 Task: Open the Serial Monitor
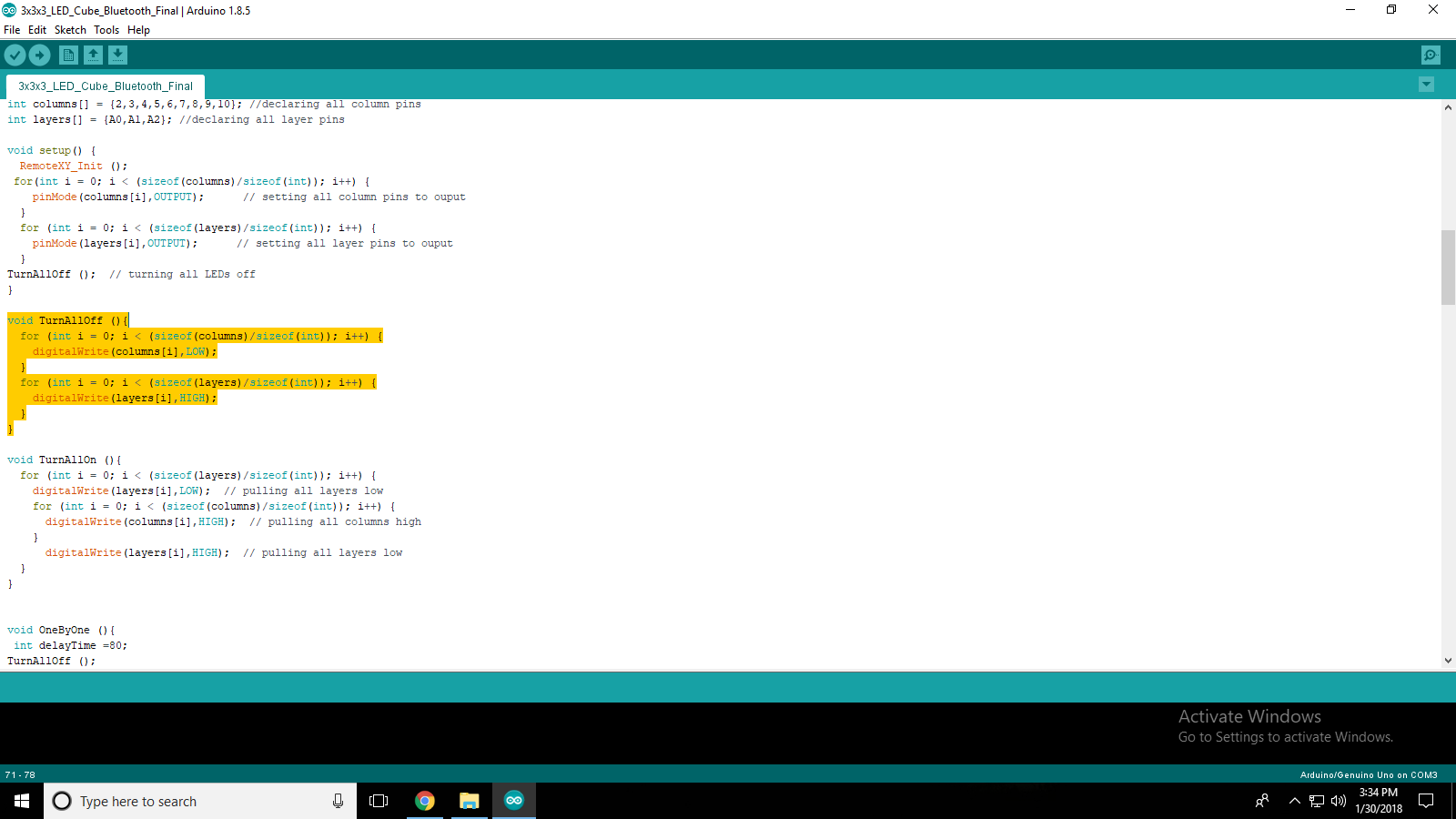1431,56
